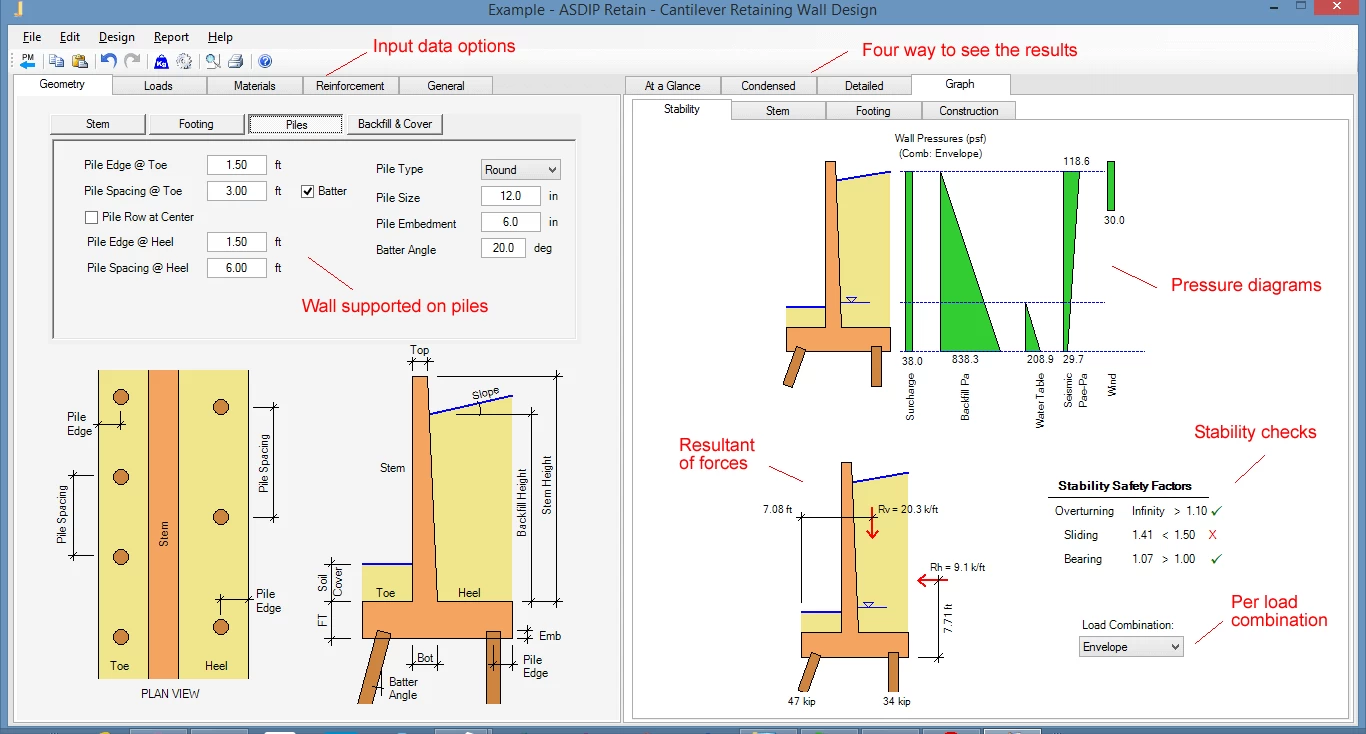Click the seismic pressure value 118.6

tap(1077, 161)
